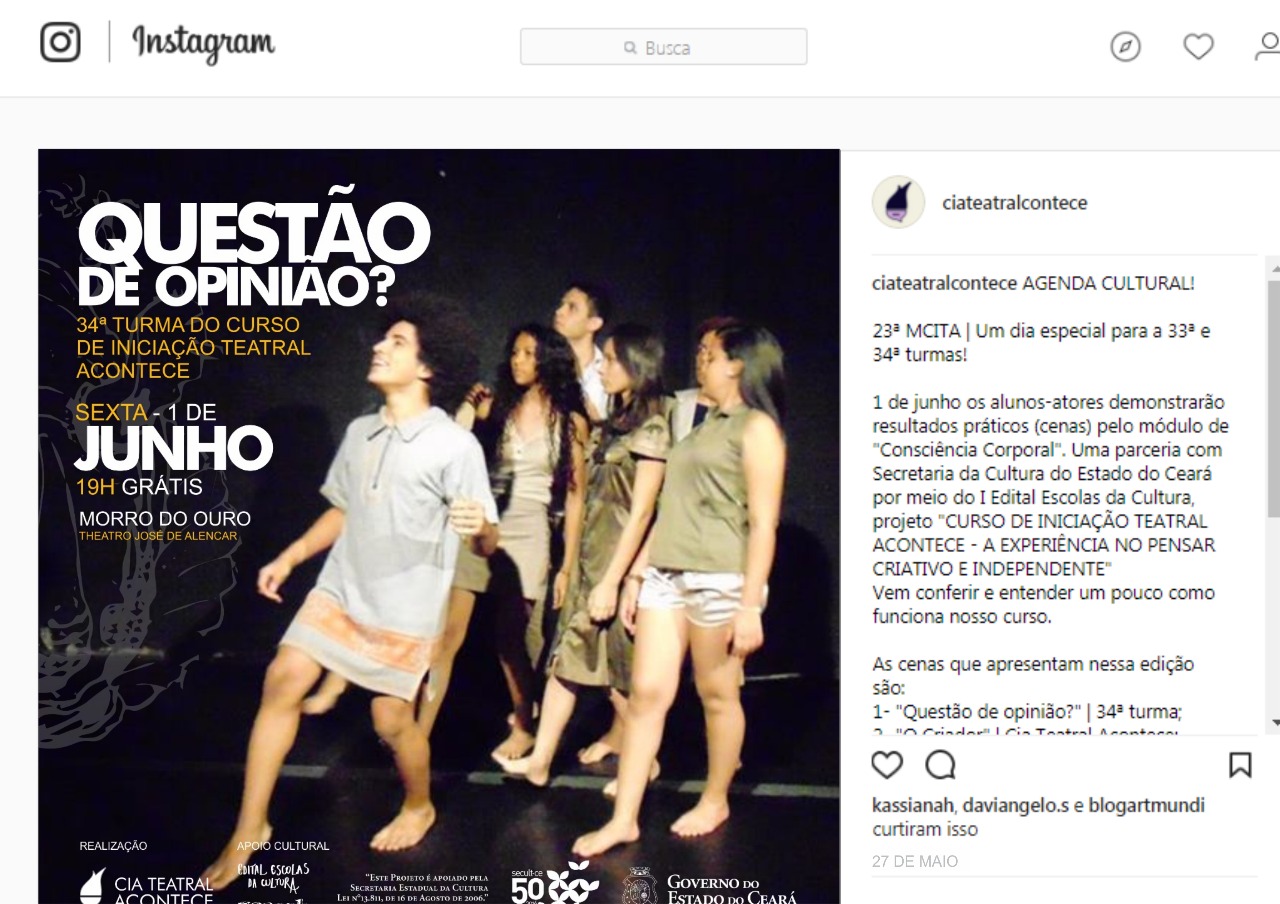
Task: Click the ciateatralcontece profile avatar
Action: pyautogui.click(x=898, y=202)
